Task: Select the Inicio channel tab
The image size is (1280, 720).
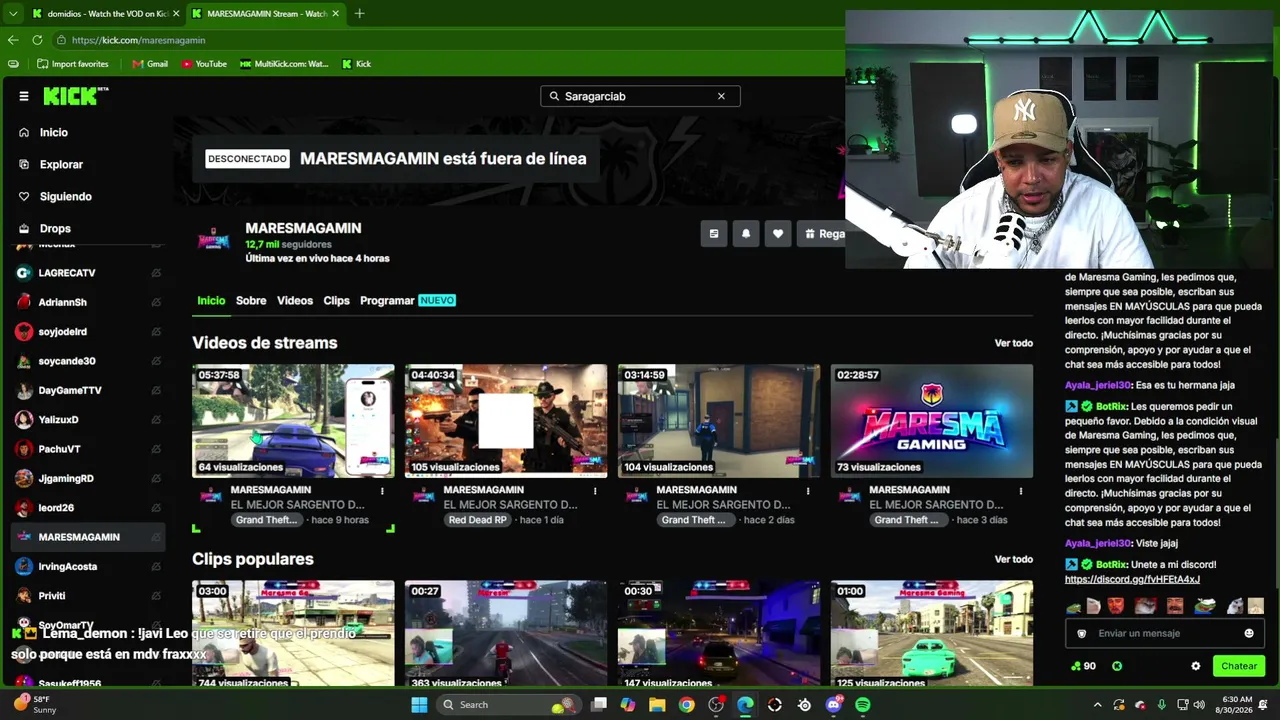Action: coord(211,300)
